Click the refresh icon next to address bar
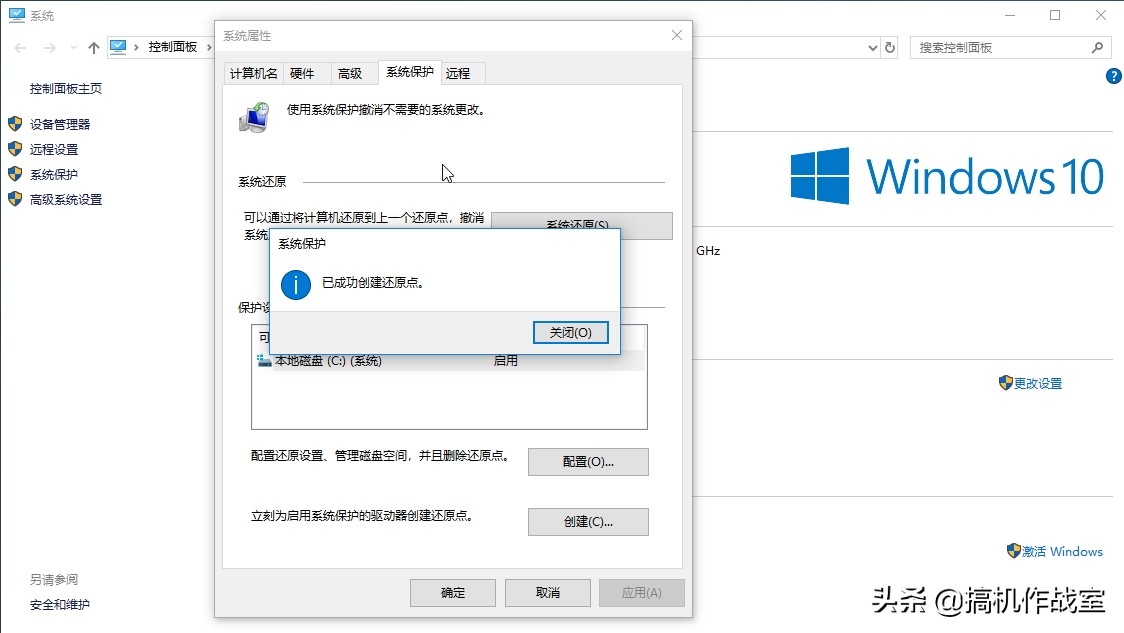Viewport: 1124px width, 633px height. (x=890, y=47)
